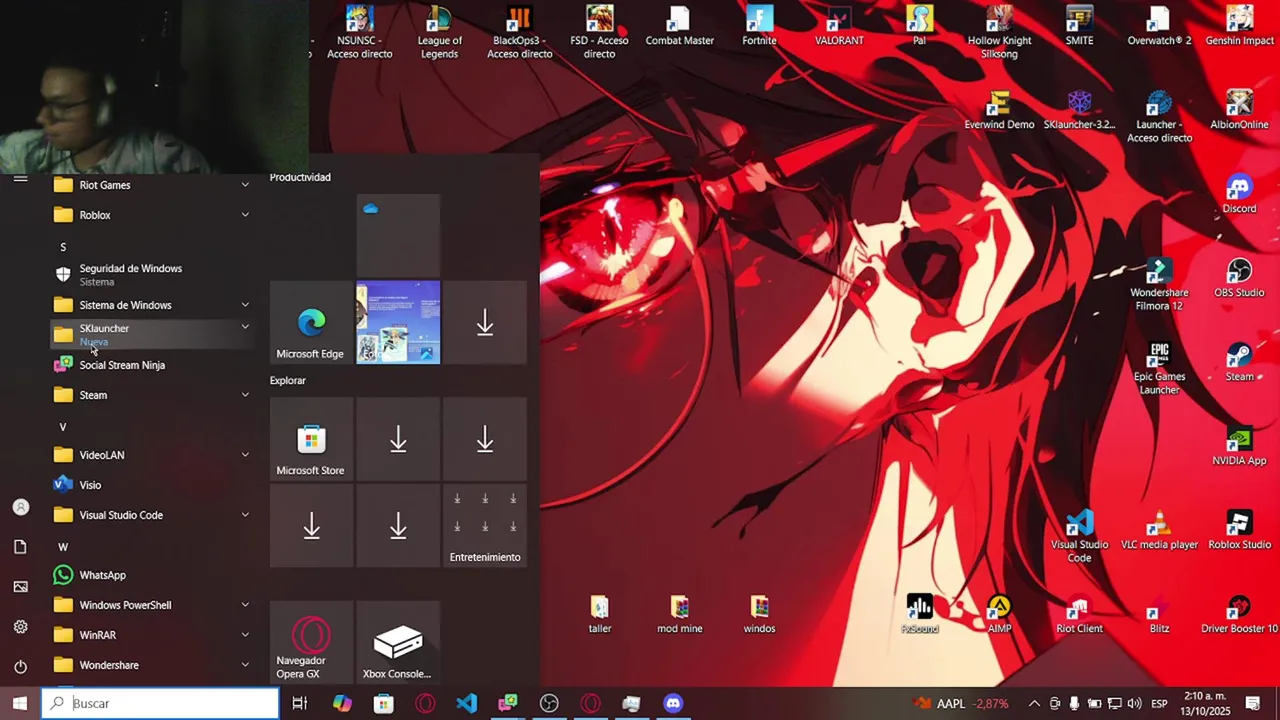1280x720 pixels.
Task: Open the Microsoft Store start menu tile
Action: (x=311, y=439)
